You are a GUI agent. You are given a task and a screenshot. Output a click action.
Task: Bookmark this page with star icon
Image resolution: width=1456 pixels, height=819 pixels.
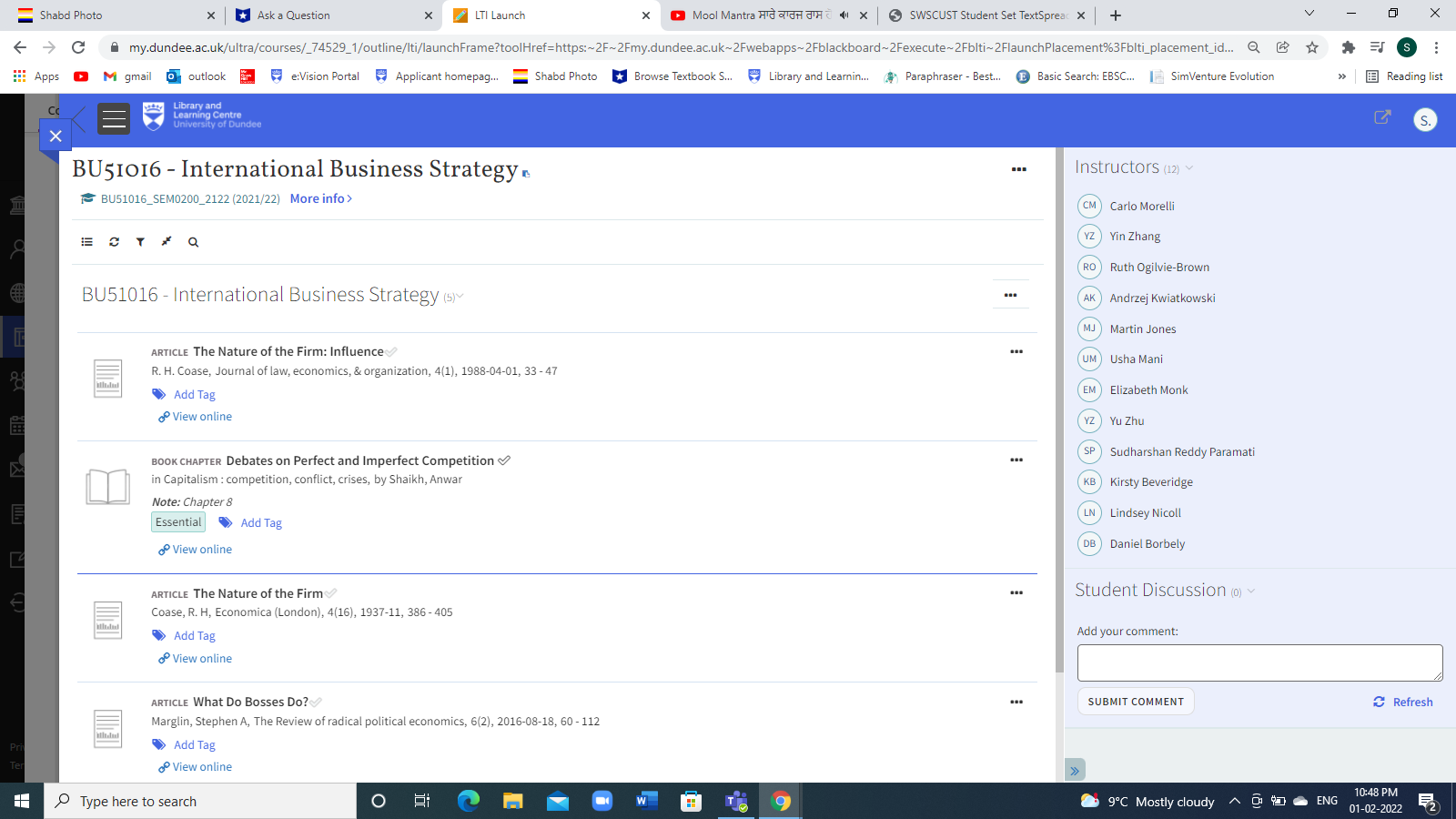(x=1312, y=47)
